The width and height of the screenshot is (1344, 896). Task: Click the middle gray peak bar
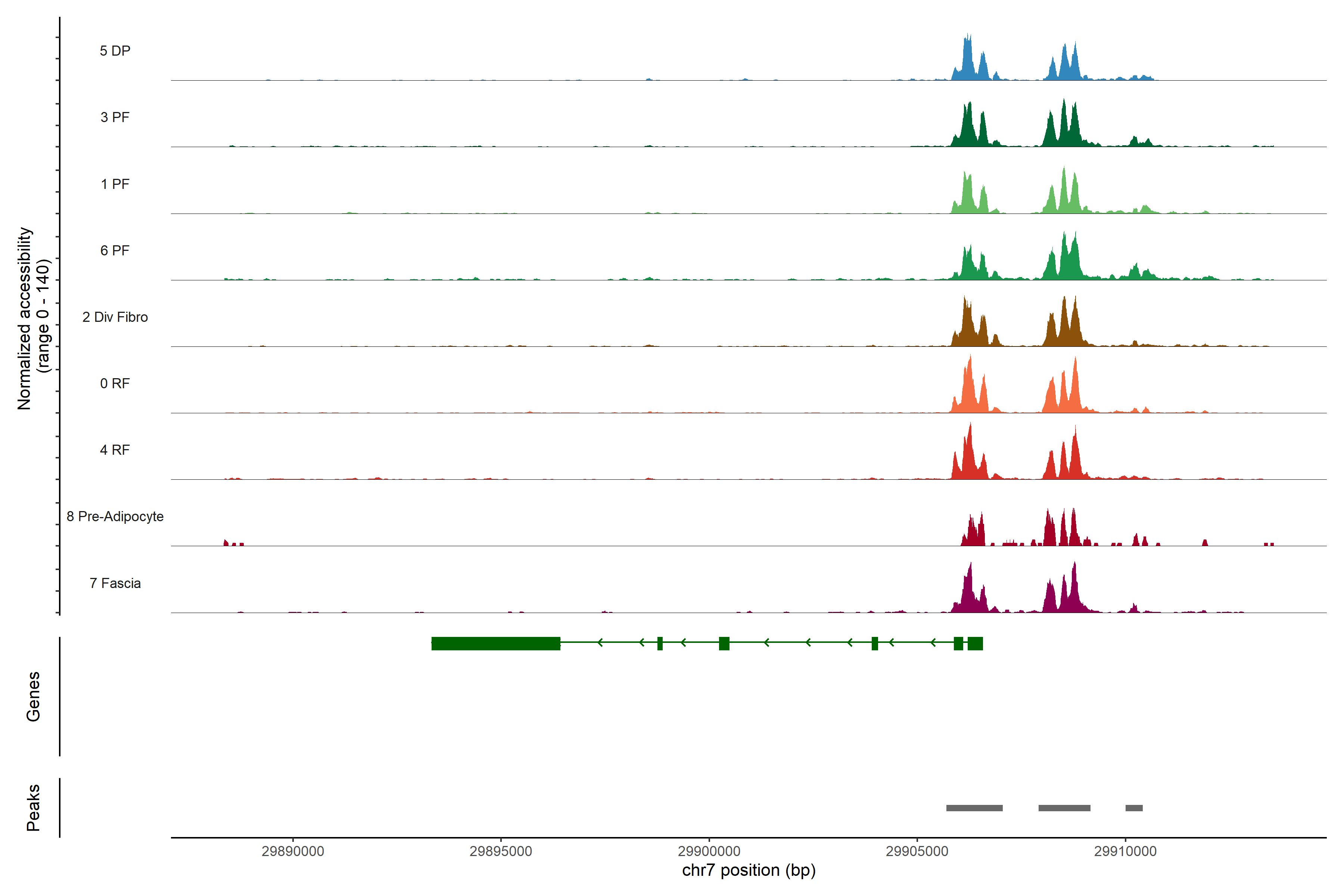point(1064,808)
